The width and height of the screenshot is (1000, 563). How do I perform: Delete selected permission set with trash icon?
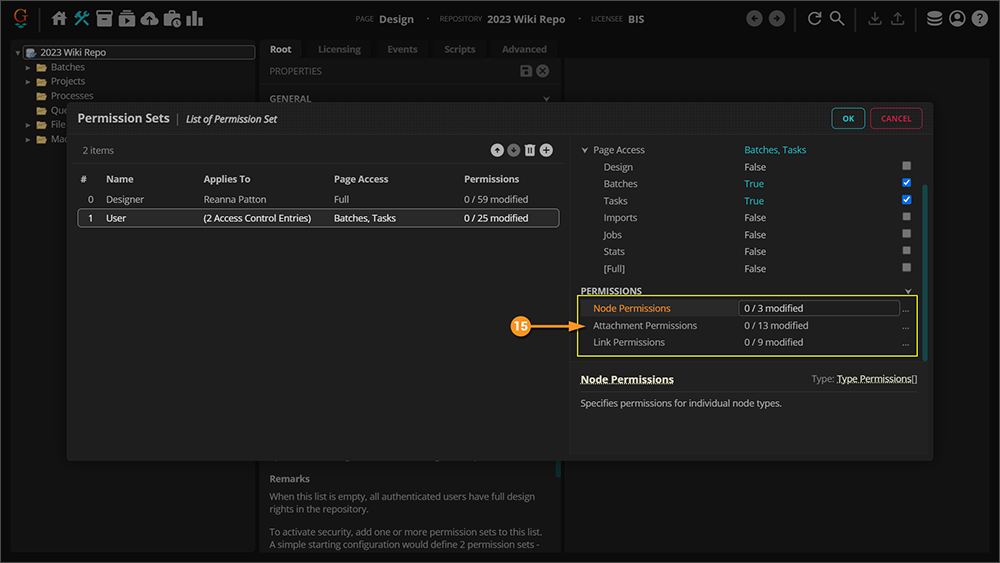pyautogui.click(x=530, y=150)
